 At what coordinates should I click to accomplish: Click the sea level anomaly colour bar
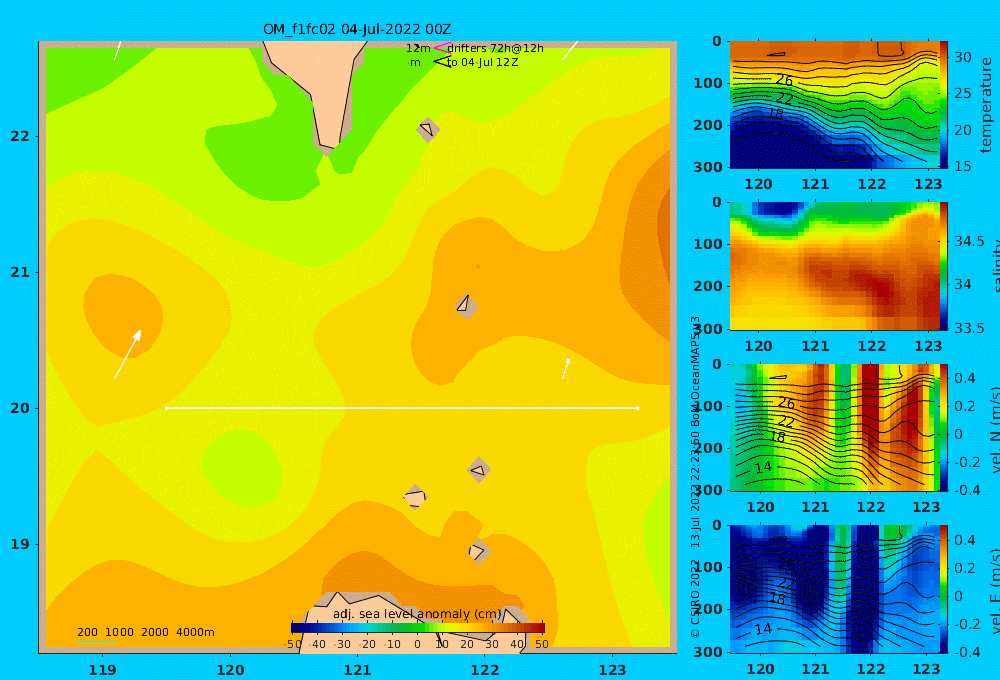click(418, 628)
